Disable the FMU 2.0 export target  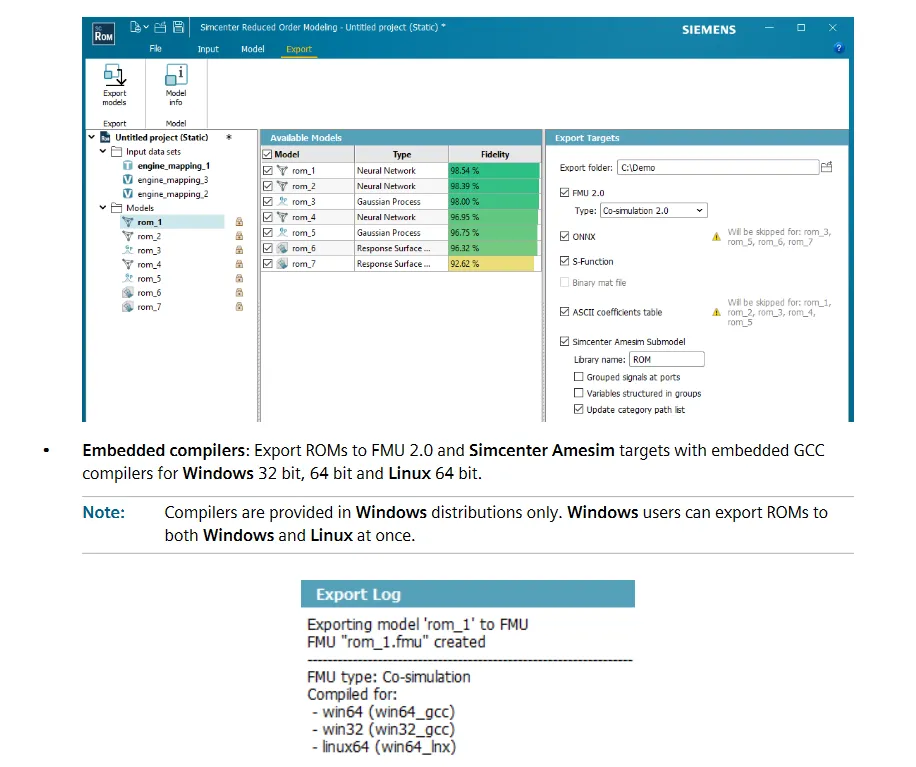pyautogui.click(x=564, y=192)
